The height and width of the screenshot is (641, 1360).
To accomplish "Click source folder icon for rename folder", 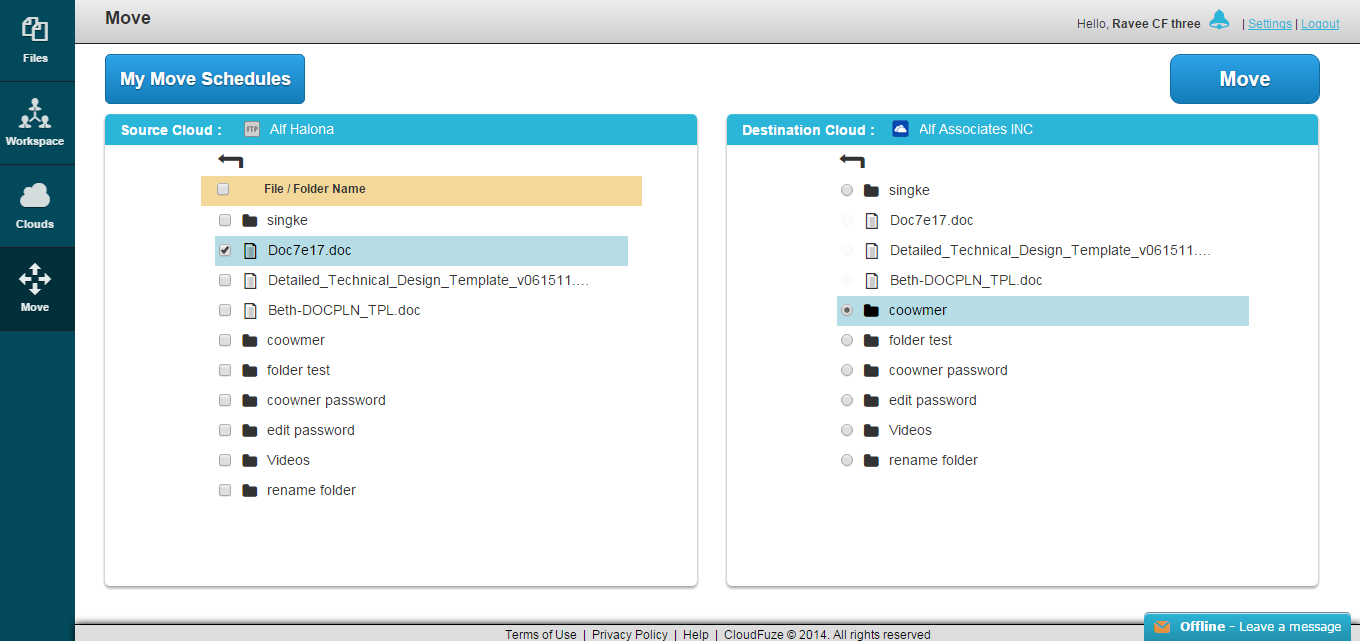I will click(249, 490).
